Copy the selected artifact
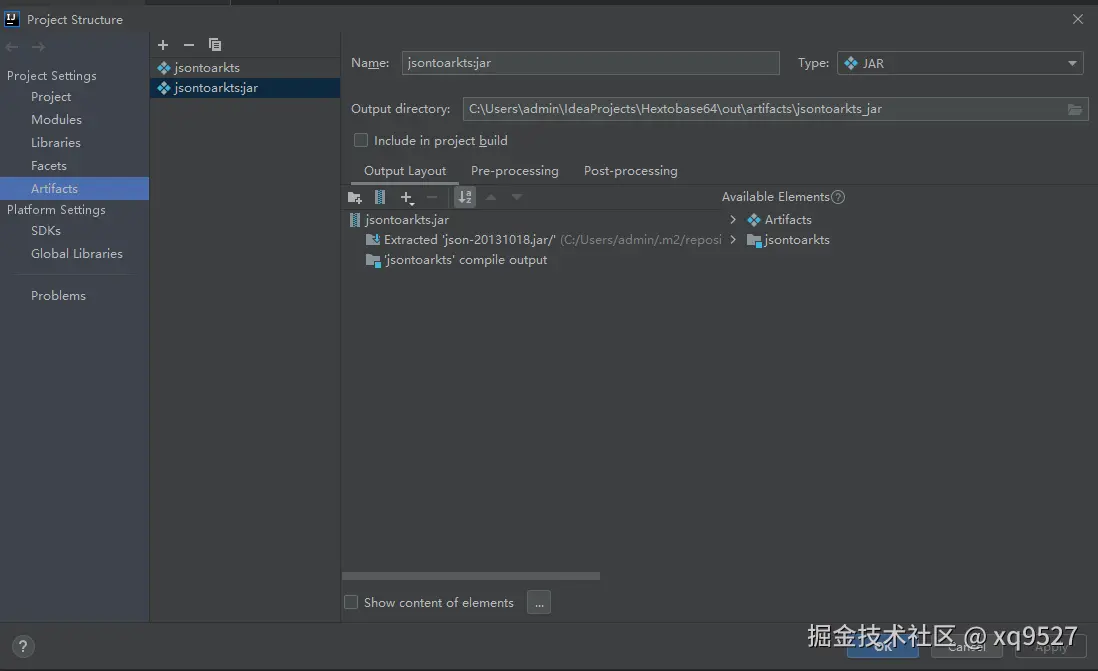1098x671 pixels. tap(215, 45)
